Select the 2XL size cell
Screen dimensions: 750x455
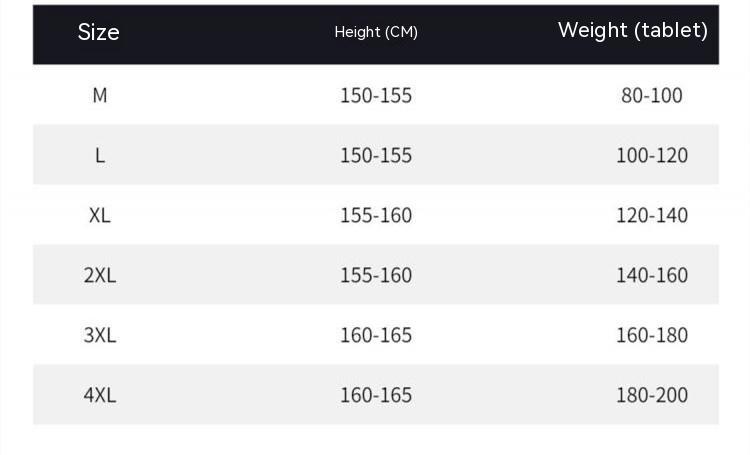click(x=100, y=275)
